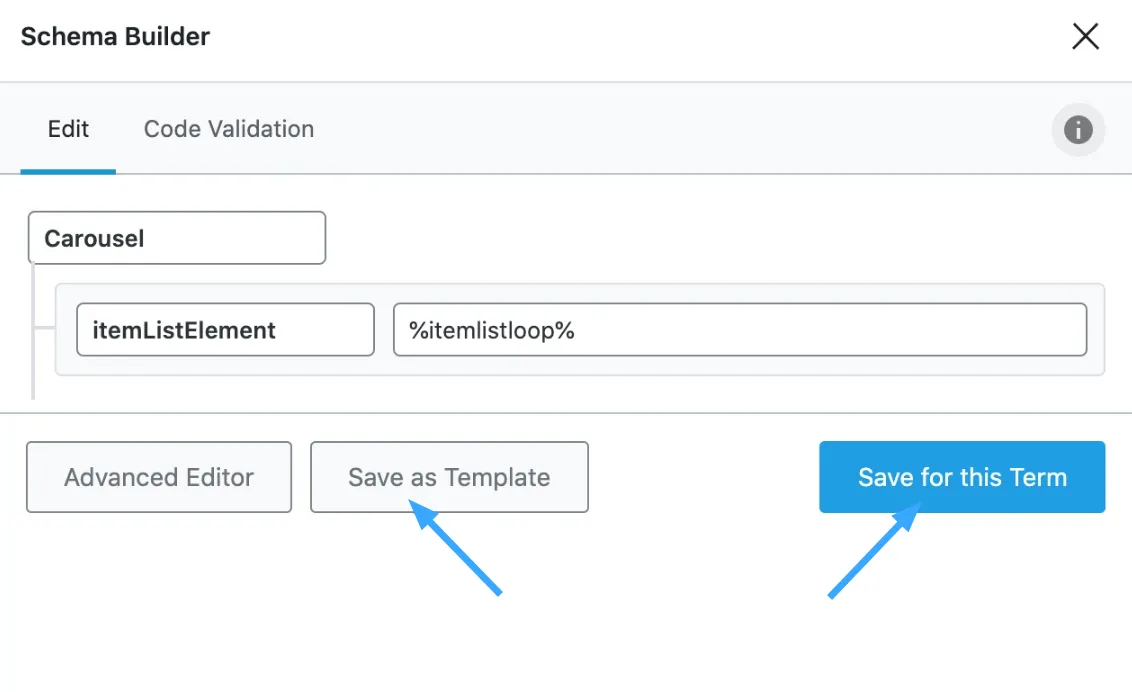The height and width of the screenshot is (692, 1132).
Task: Click the Advanced Editor button
Action: point(159,477)
